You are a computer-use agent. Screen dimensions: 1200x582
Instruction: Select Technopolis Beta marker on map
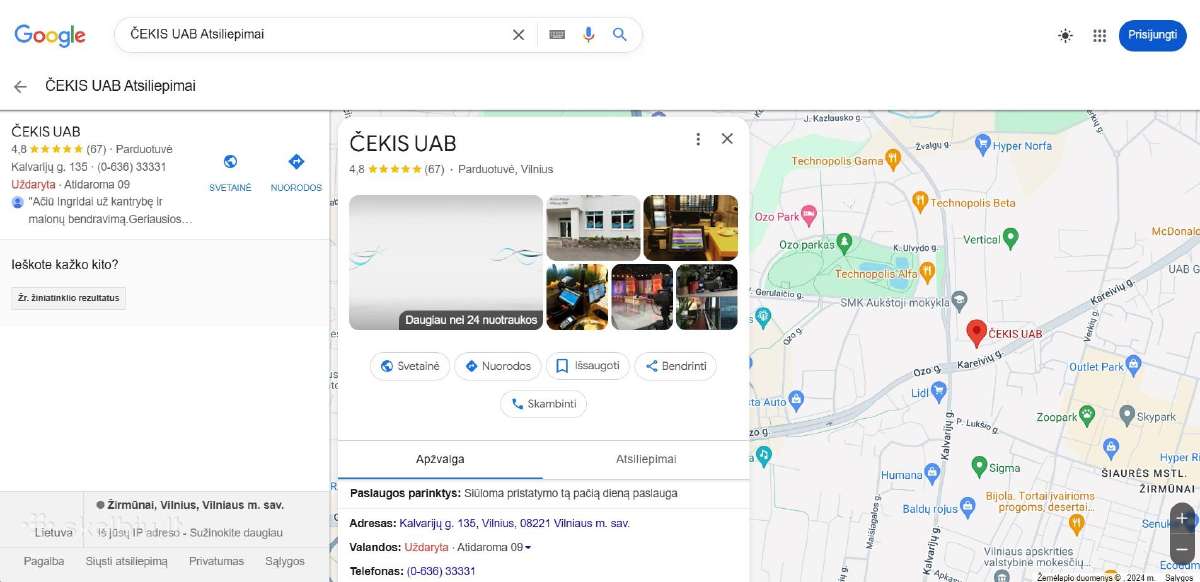click(x=920, y=202)
